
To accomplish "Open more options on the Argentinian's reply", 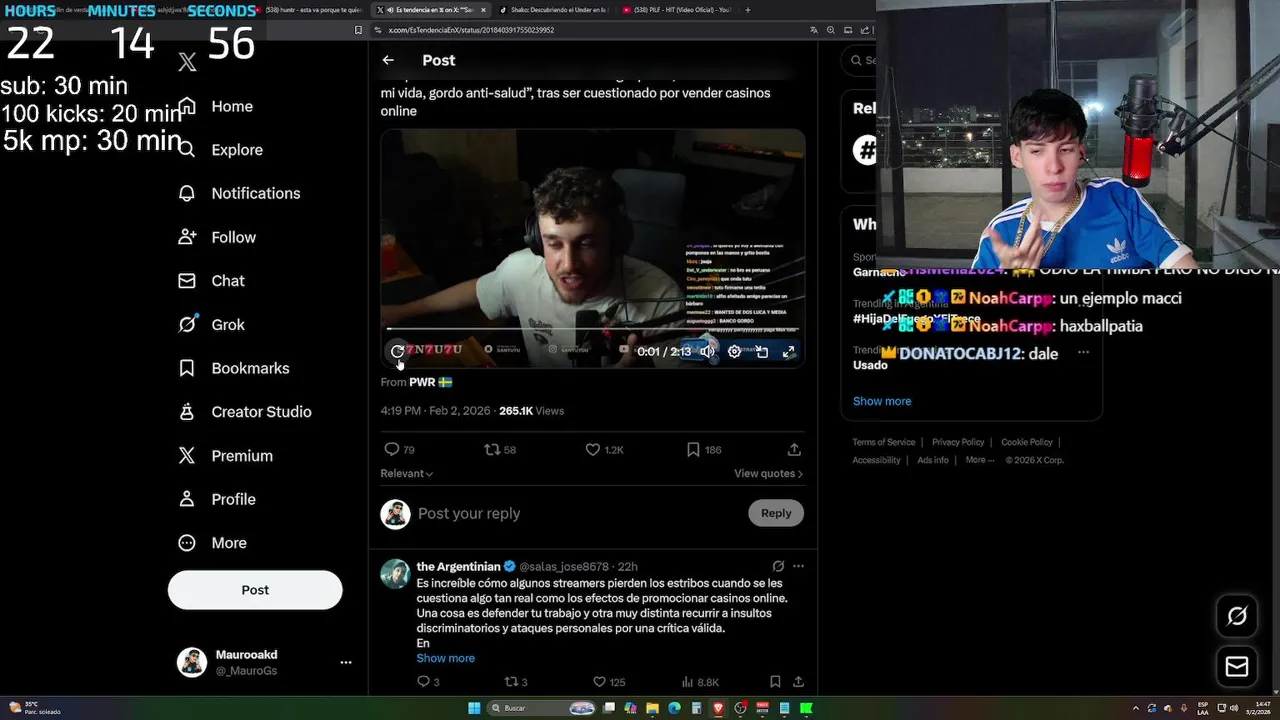I will pyautogui.click(x=798, y=566).
